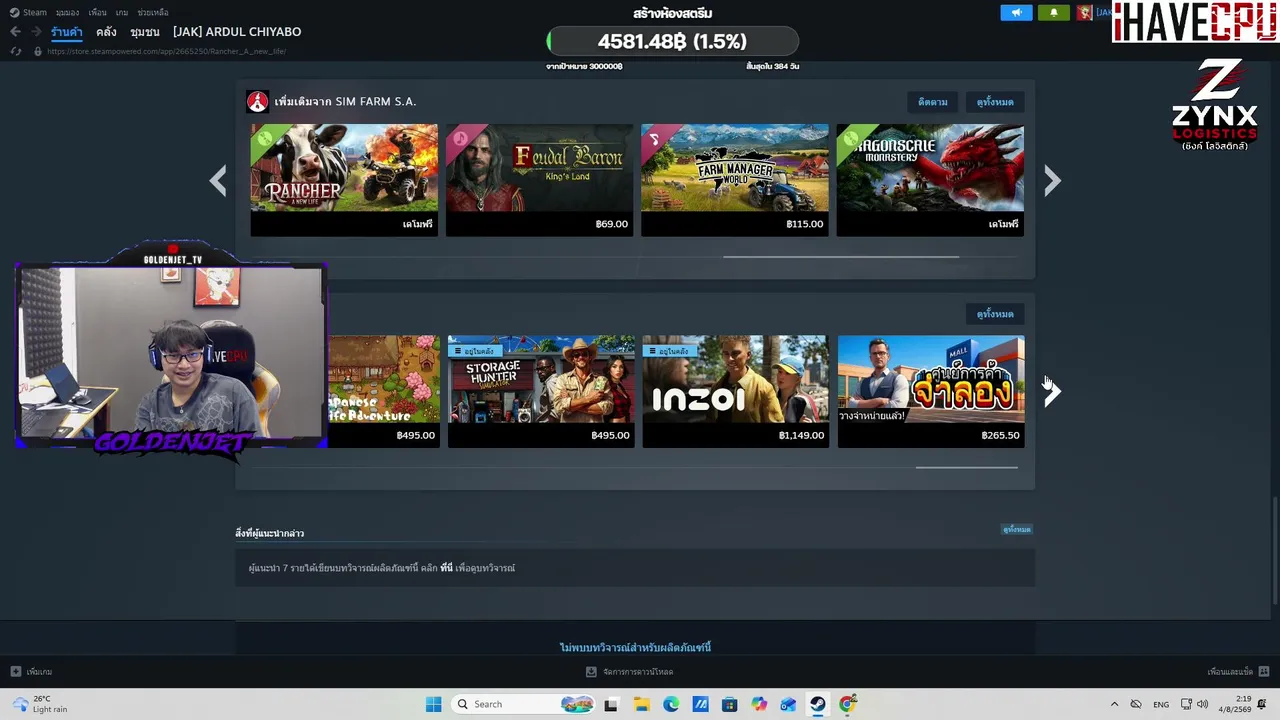Screen dimensions: 1280x720
Task: Click ดูทั้งหมด next to the Follow button
Action: click(x=995, y=102)
